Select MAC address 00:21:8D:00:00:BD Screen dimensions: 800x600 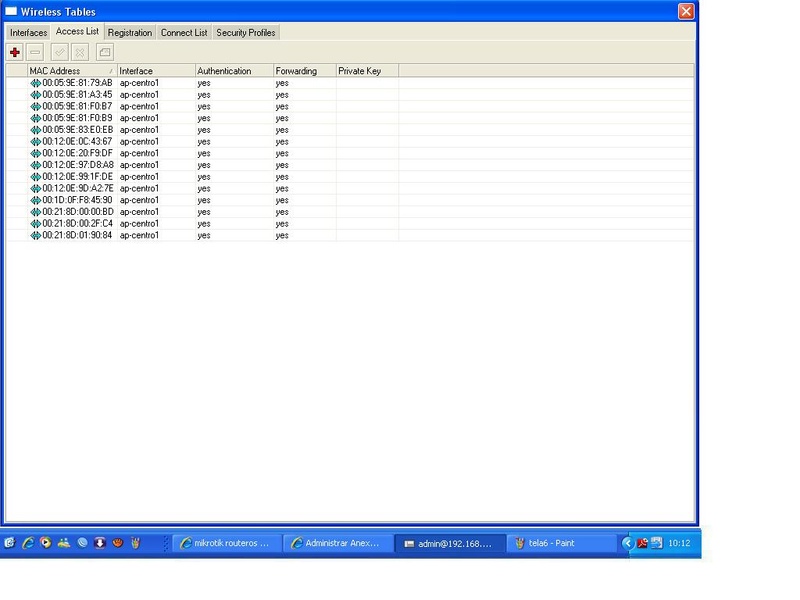click(78, 212)
